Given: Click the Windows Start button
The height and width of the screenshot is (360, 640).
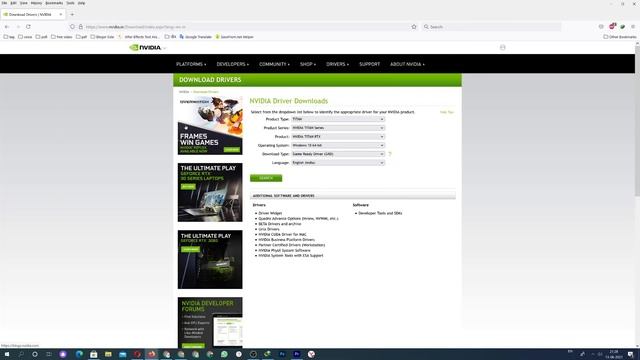Looking at the screenshot, I should point(7,354).
